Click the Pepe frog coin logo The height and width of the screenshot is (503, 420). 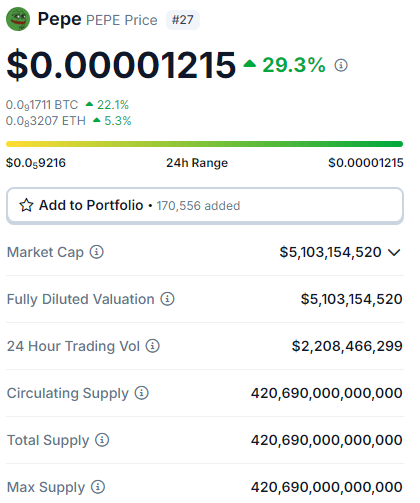point(18,19)
